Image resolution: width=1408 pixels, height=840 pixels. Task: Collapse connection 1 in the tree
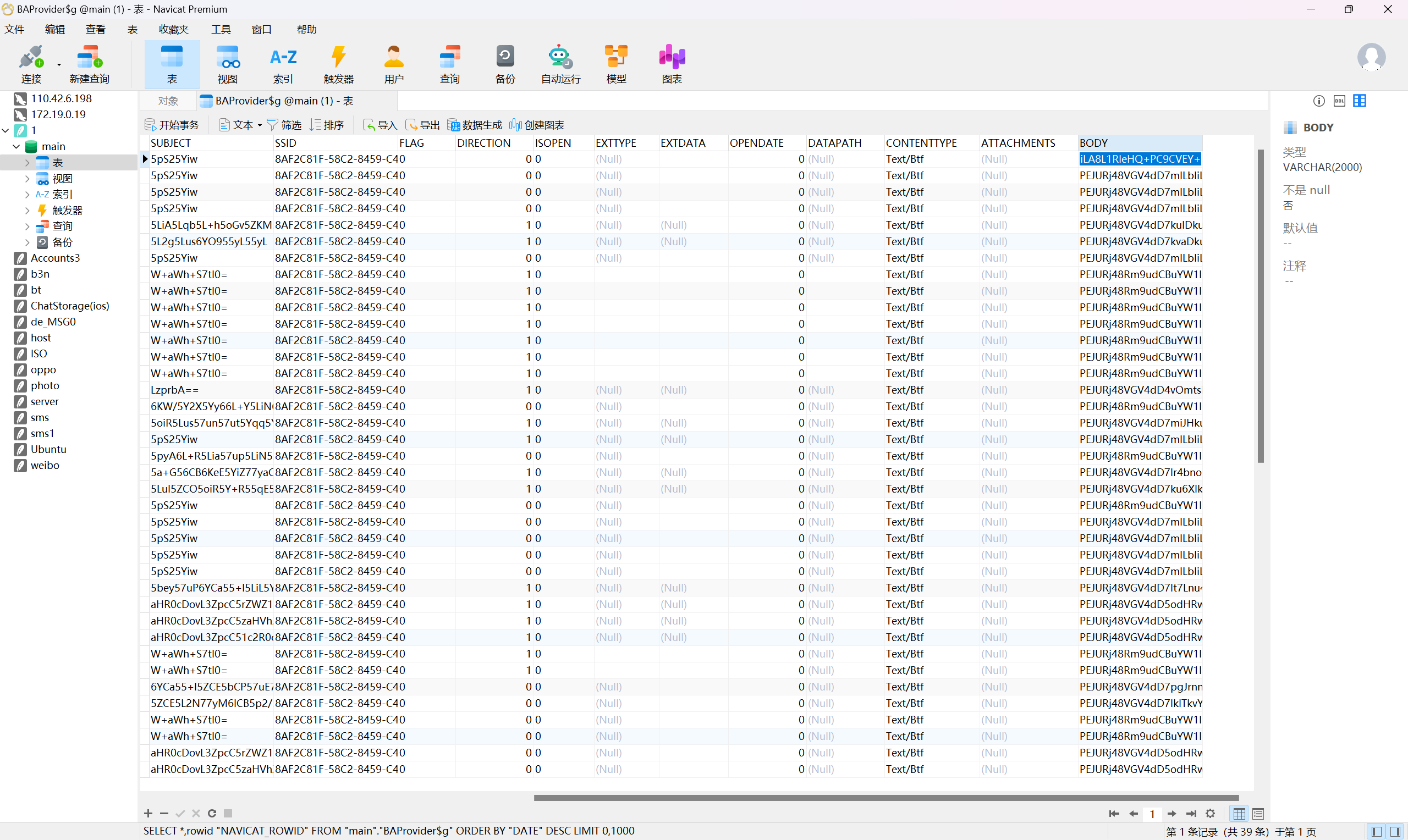(5, 130)
